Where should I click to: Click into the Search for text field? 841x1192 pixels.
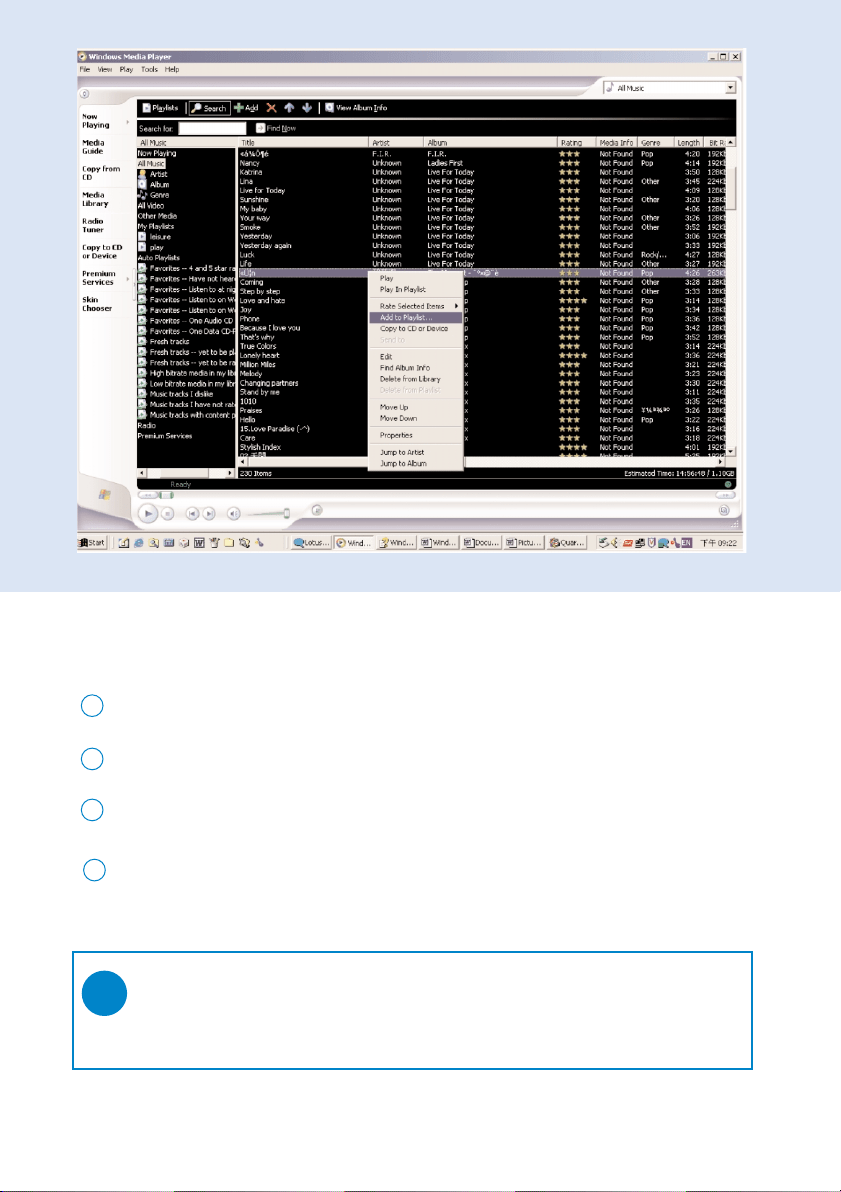(x=212, y=128)
